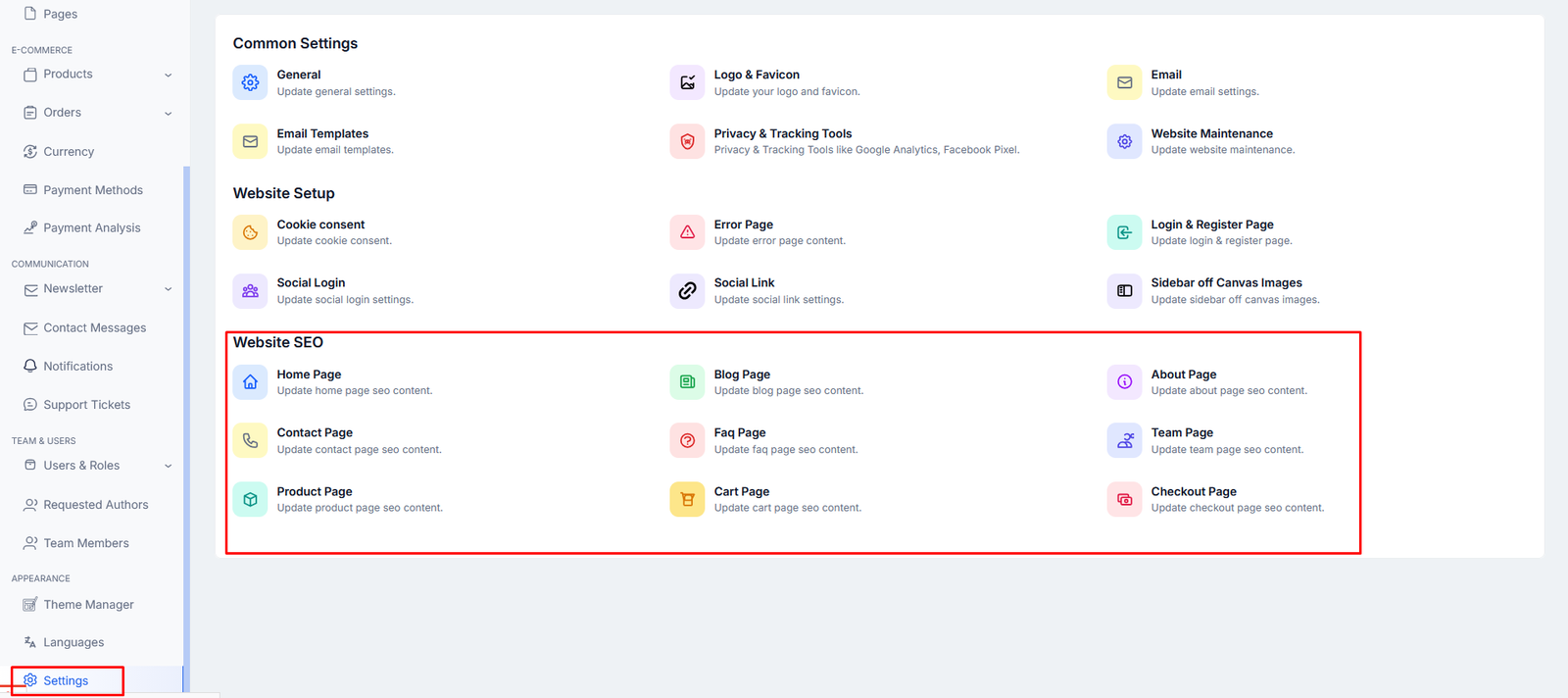This screenshot has height=698, width=1568.
Task: Open Payment Analysis in the sidebar
Action: [92, 227]
